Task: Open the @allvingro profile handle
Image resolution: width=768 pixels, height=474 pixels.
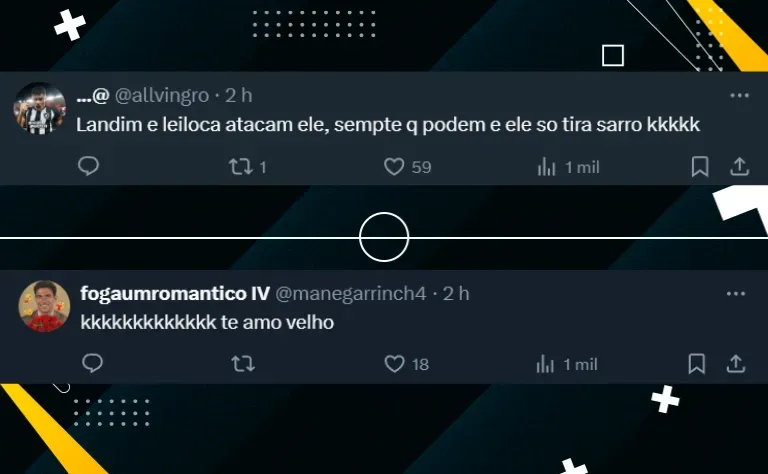Action: [162, 95]
